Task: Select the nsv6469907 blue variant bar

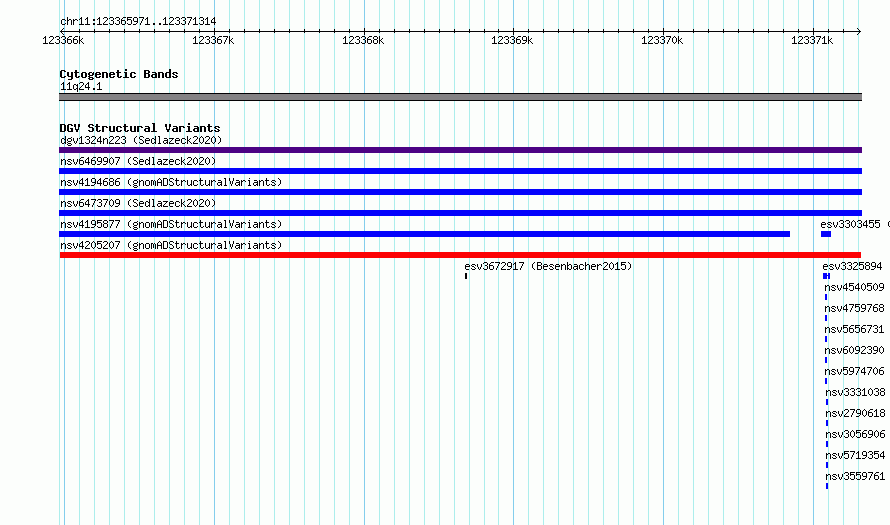Action: click(460, 171)
